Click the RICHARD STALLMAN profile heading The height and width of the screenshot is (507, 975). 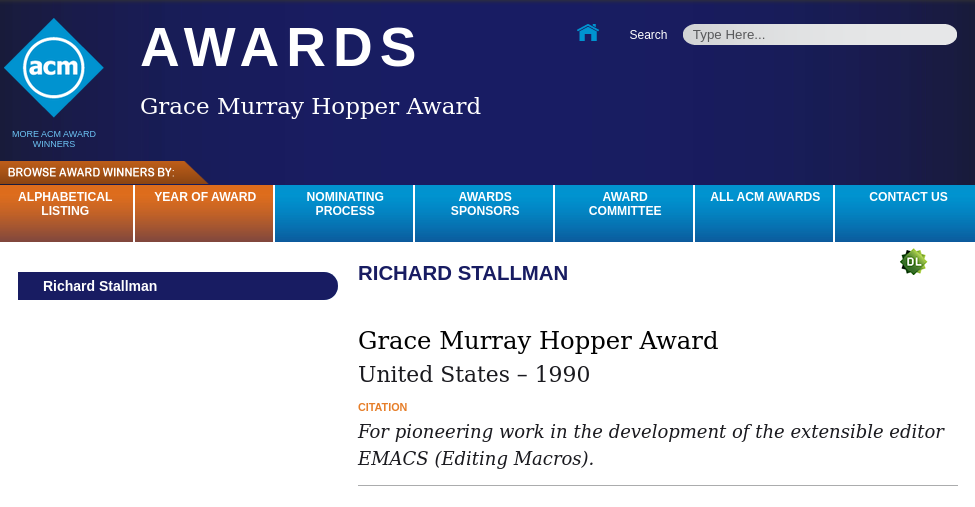[x=463, y=273]
